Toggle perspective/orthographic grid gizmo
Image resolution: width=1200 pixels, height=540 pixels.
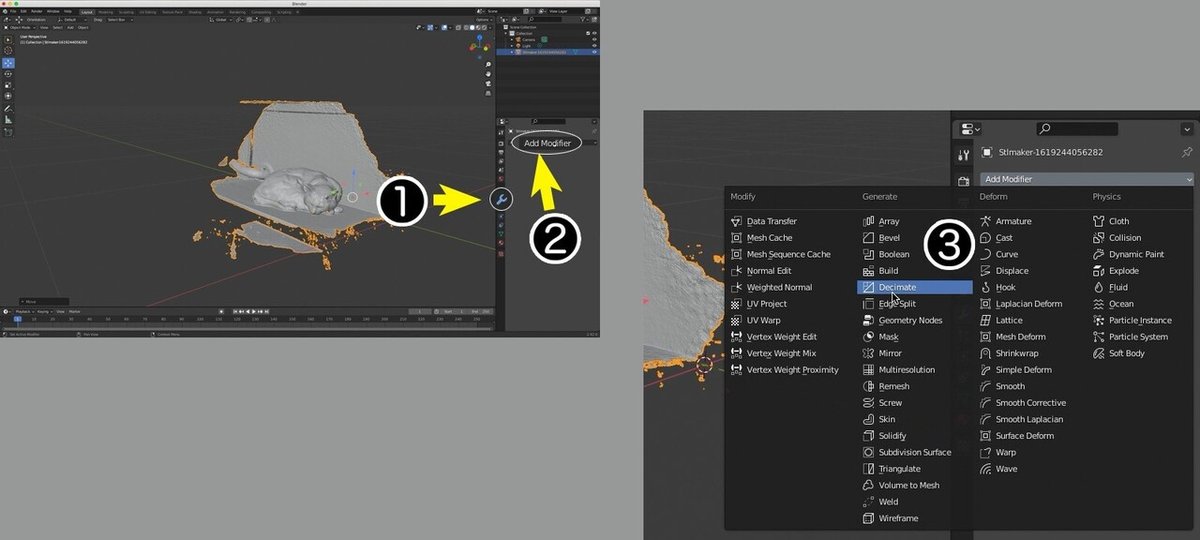tap(488, 93)
